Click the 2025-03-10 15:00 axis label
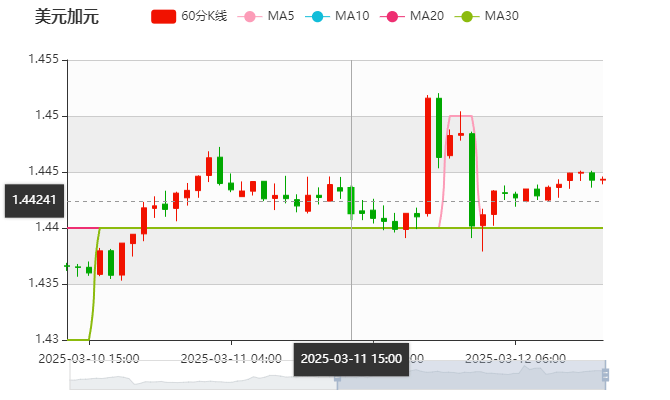 point(89,358)
